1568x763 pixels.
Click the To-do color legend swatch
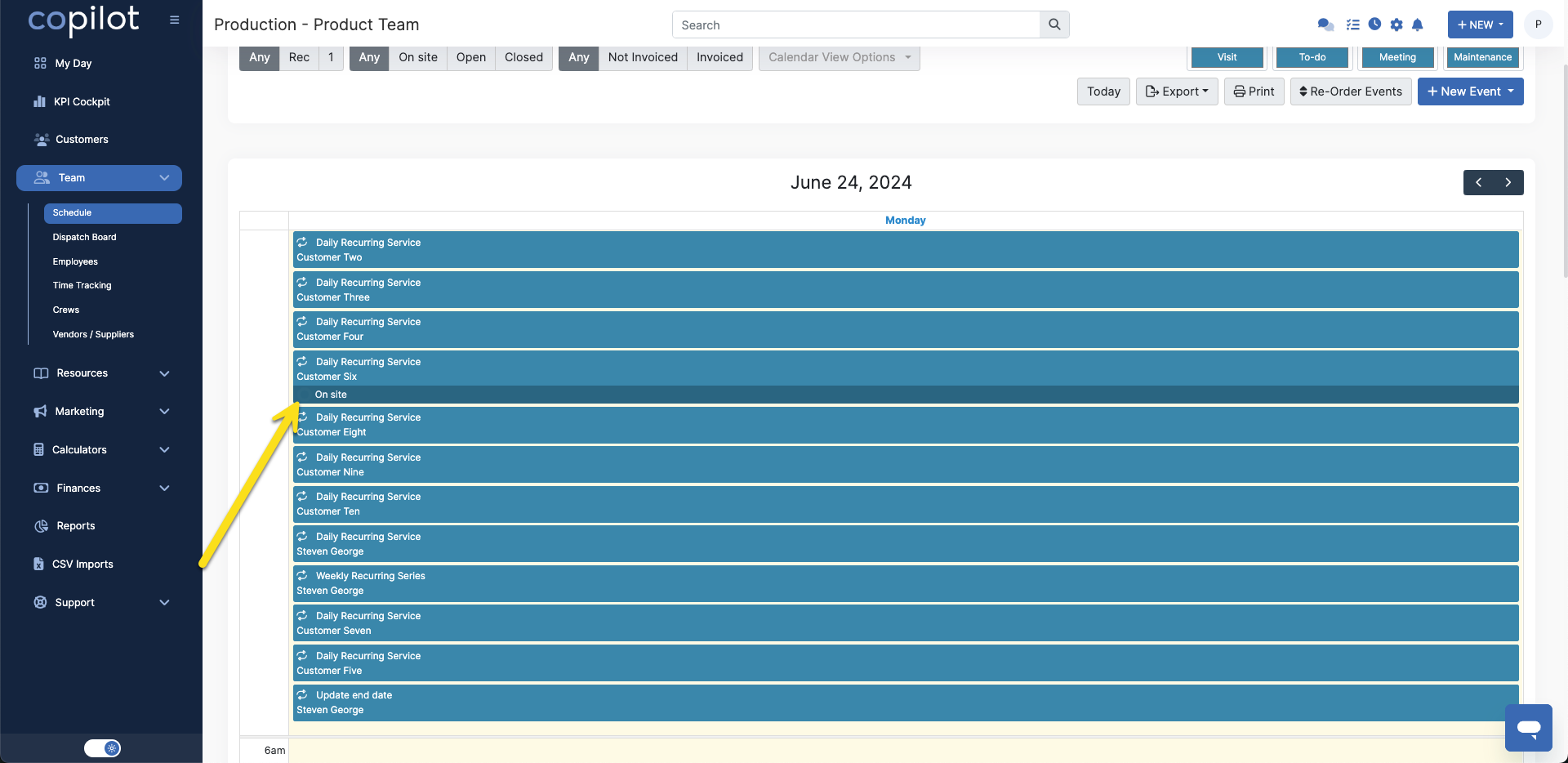click(x=1312, y=57)
